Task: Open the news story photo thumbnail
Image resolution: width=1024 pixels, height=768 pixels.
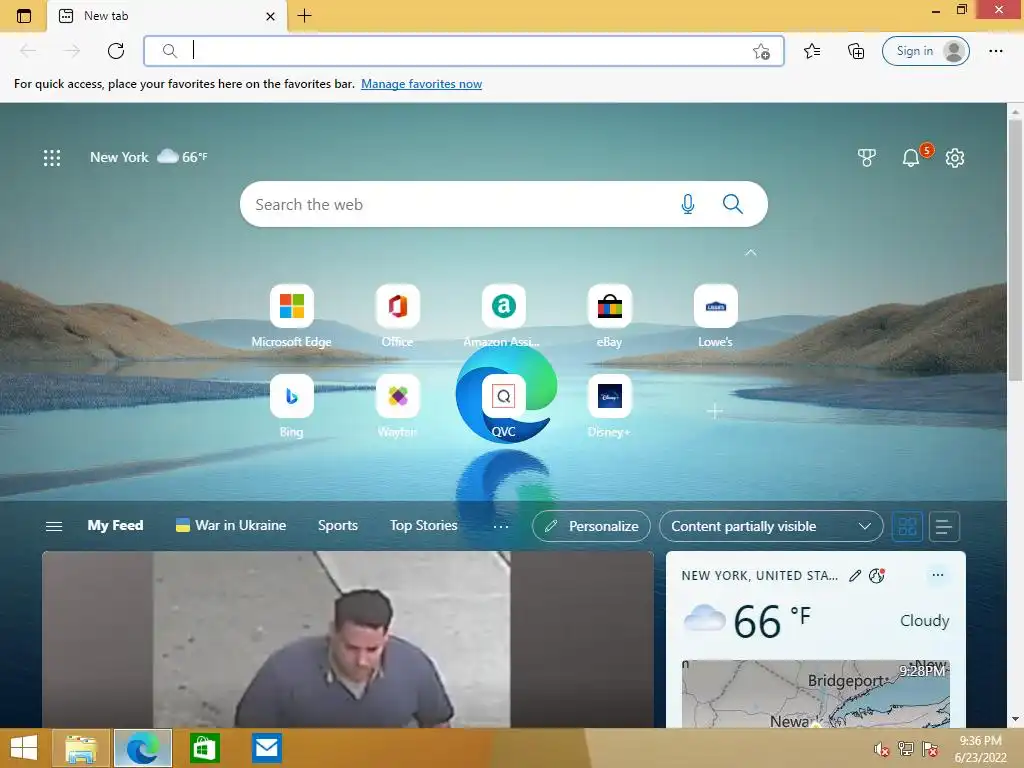Action: 348,639
